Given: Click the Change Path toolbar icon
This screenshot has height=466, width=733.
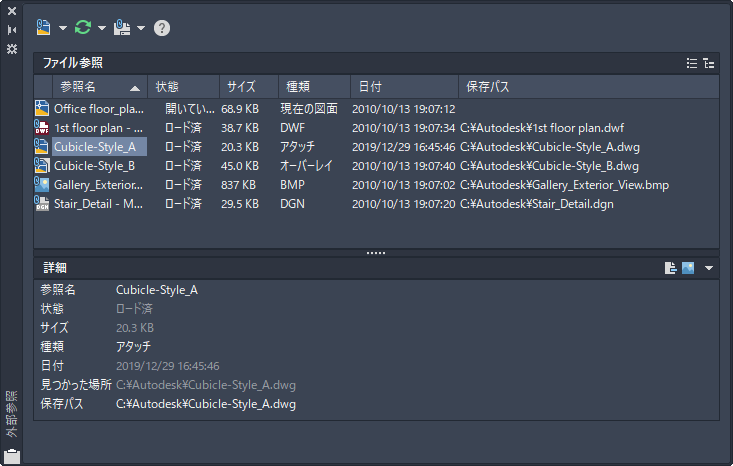Looking at the screenshot, I should point(122,28).
